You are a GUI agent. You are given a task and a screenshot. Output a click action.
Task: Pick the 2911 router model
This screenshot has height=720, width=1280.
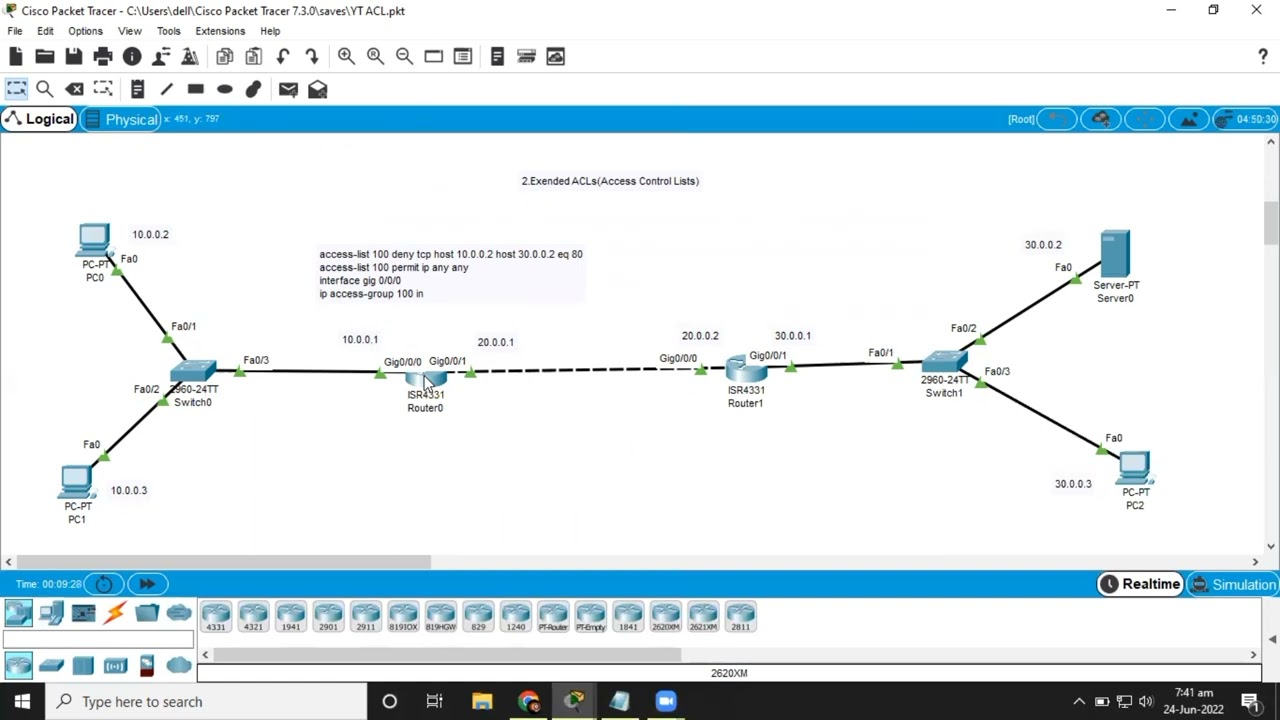pos(366,616)
